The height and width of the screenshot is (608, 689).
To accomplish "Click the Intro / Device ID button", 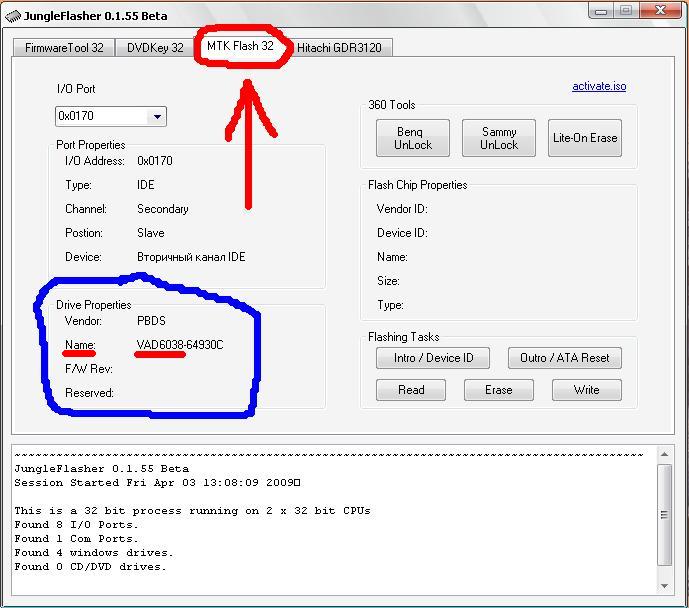I will point(433,358).
